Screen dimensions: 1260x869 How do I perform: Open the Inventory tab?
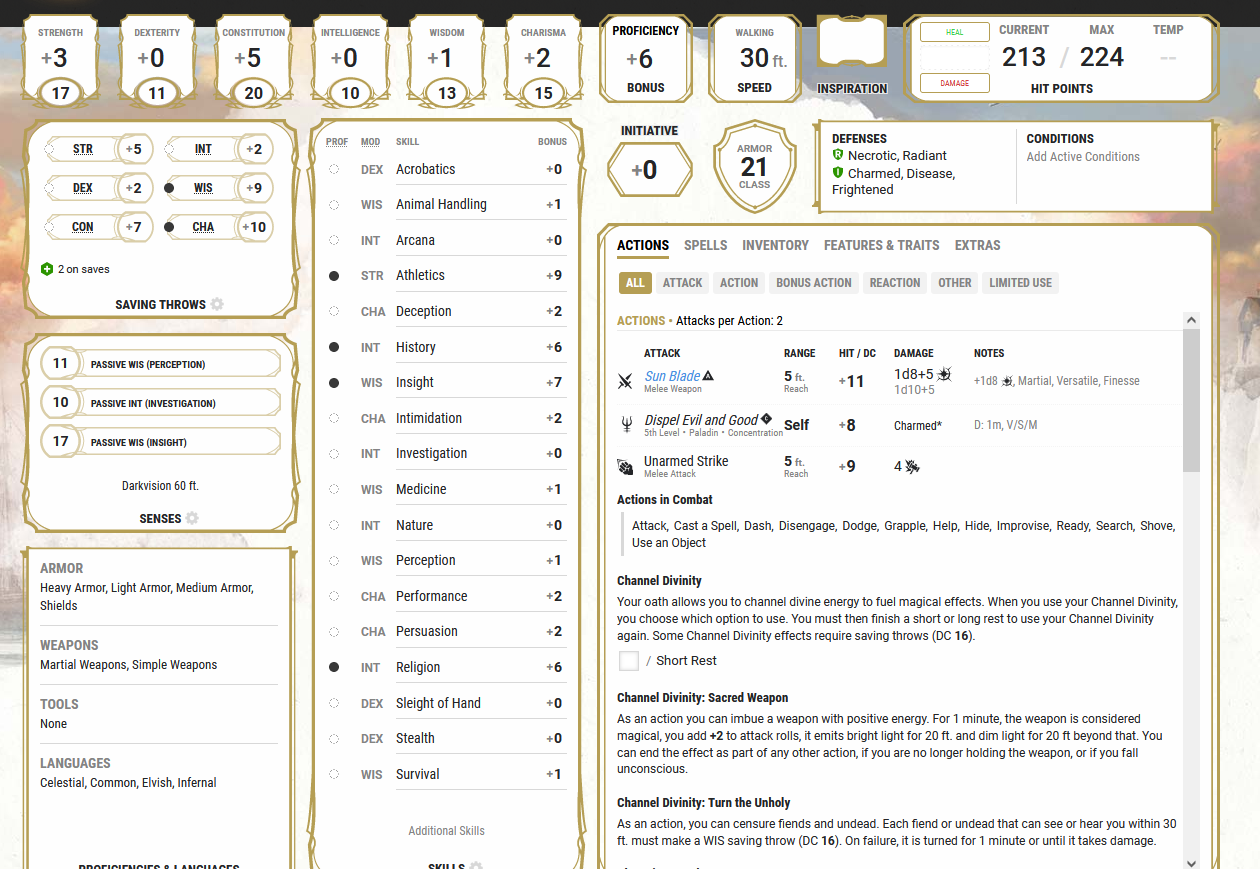pos(776,245)
